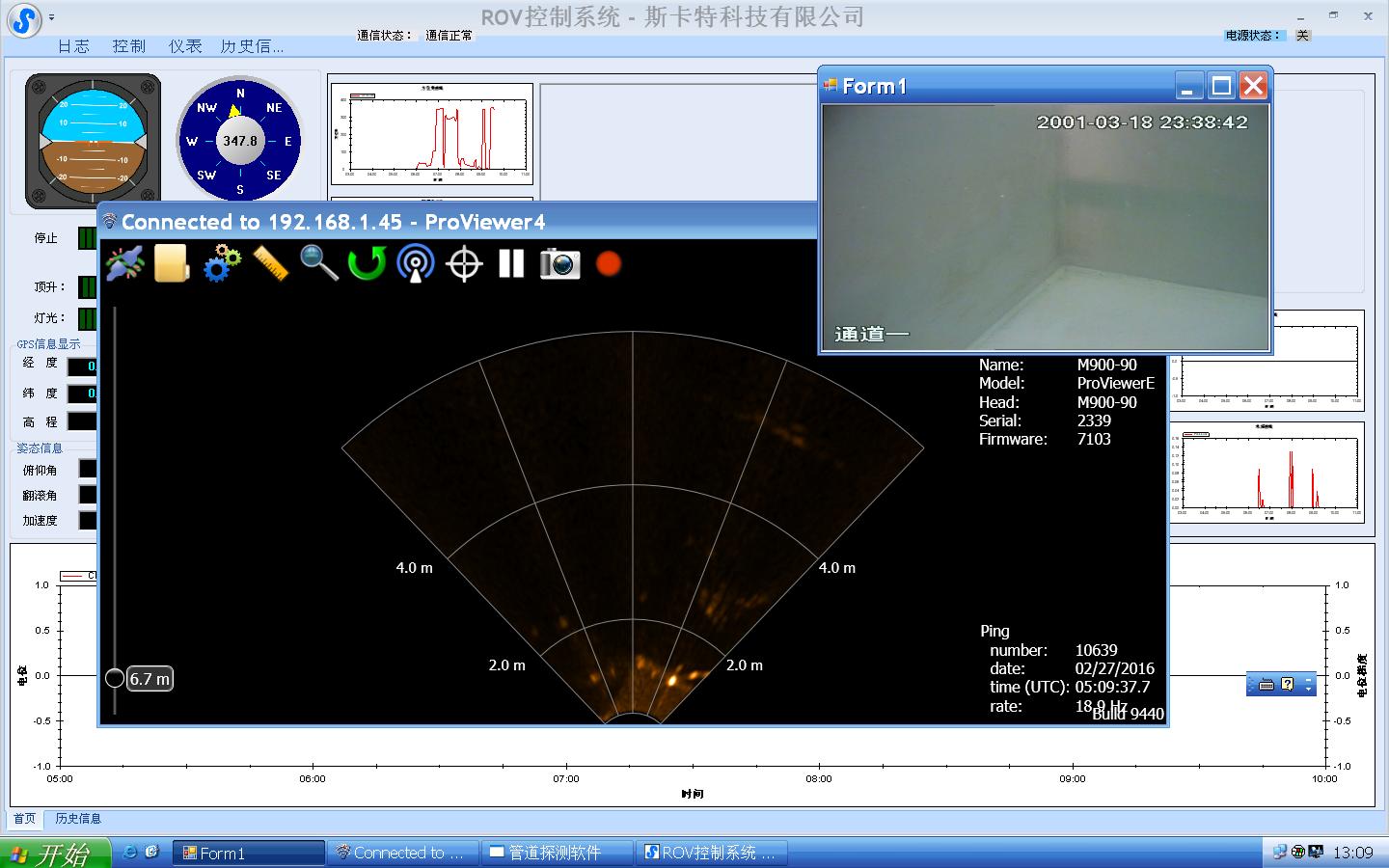Click the artificial horizon attitude indicator
The width and height of the screenshot is (1389, 868).
(x=93, y=141)
